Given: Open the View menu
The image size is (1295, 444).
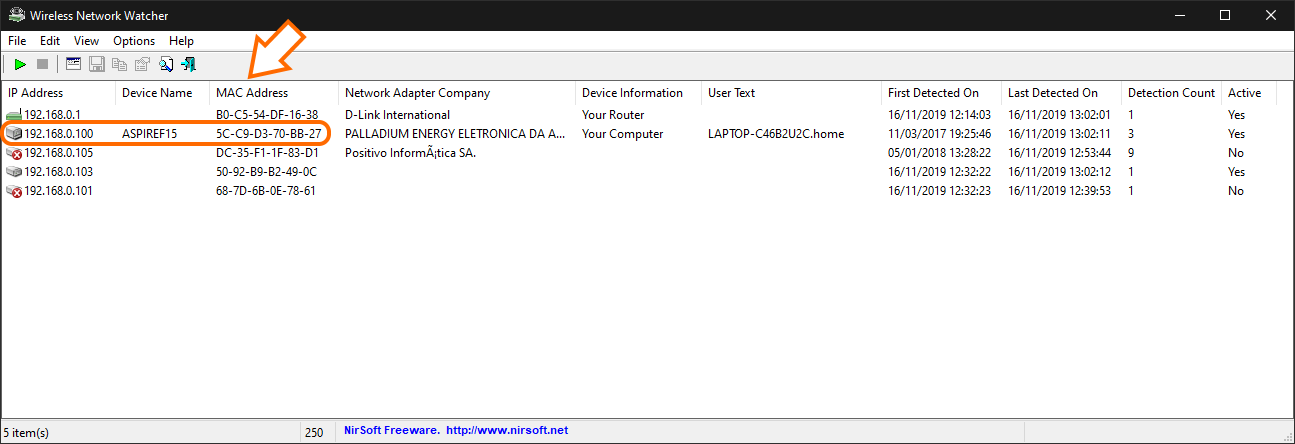Looking at the screenshot, I should [86, 41].
